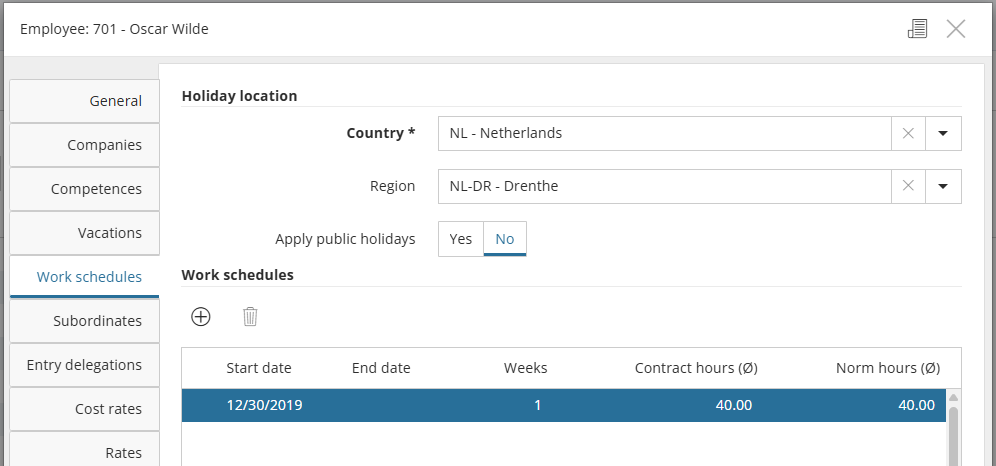This screenshot has width=996, height=466.
Task: Add a new work schedule
Action: pos(201,316)
